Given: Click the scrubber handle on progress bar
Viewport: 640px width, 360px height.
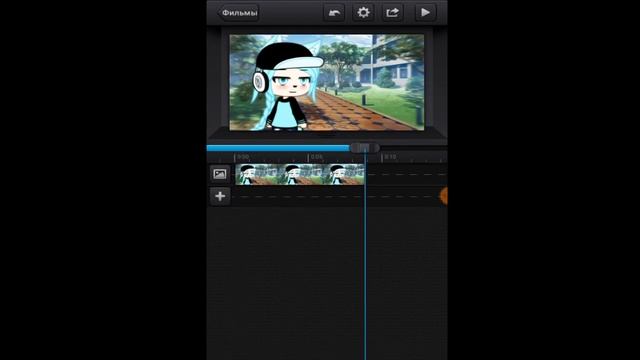Looking at the screenshot, I should [364, 148].
